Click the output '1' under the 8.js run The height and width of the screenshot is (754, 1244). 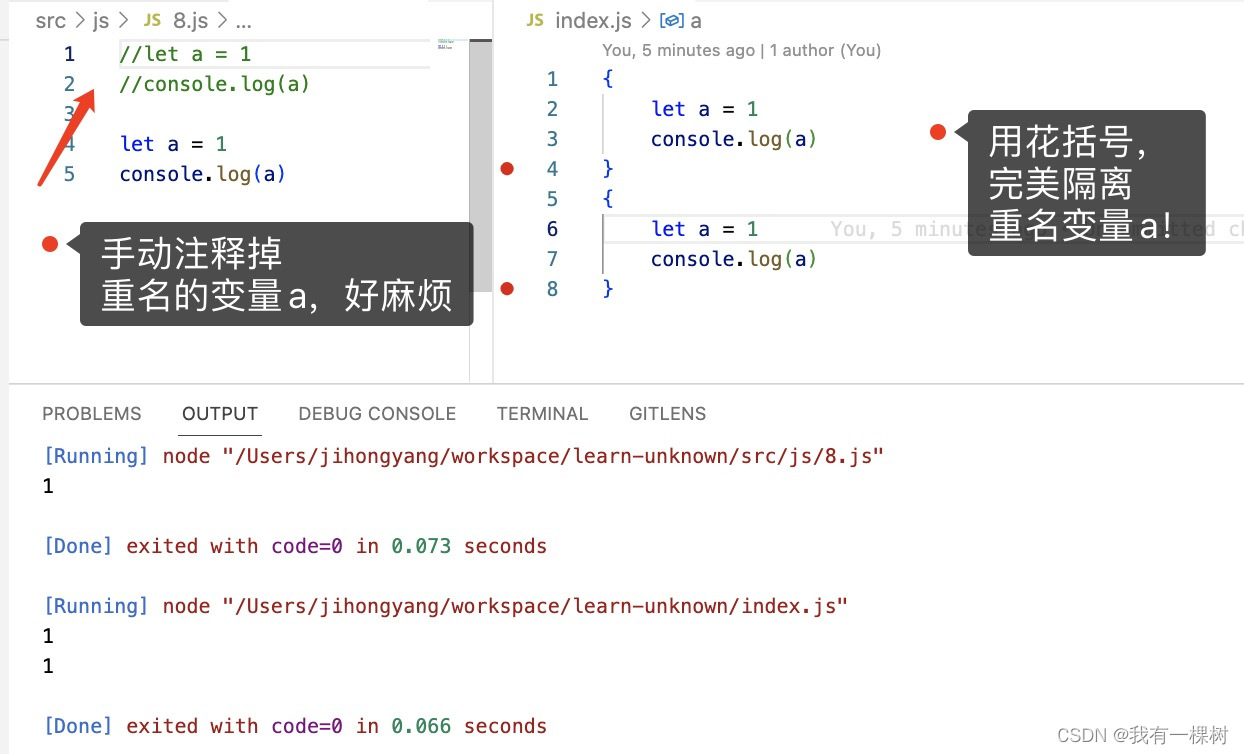[48, 487]
